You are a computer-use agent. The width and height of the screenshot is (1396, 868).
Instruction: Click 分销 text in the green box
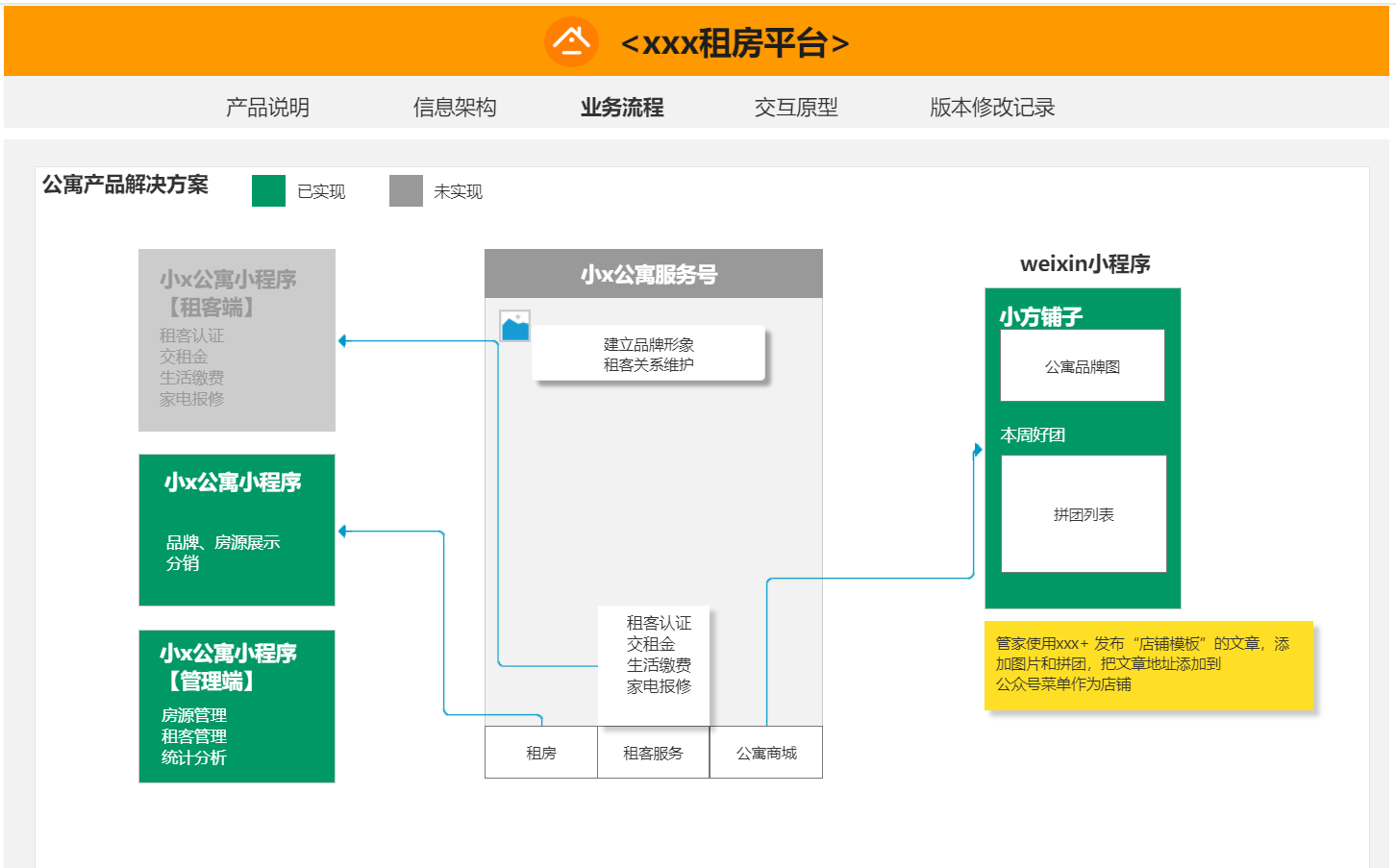183,563
